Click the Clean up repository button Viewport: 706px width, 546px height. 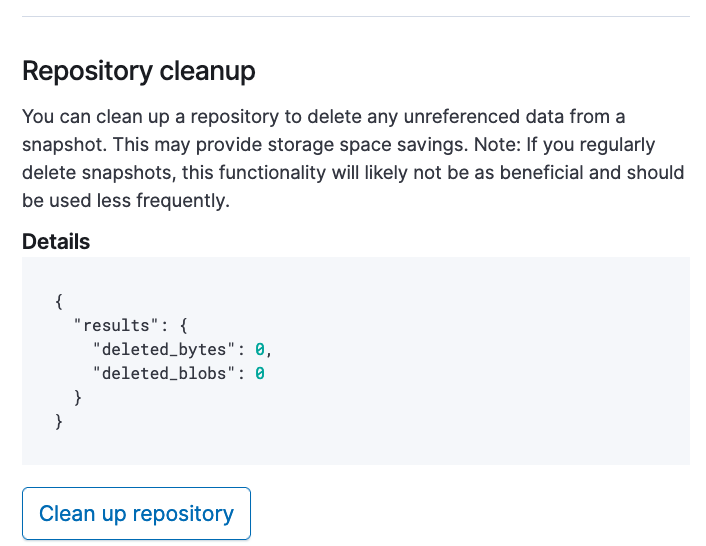click(x=136, y=514)
